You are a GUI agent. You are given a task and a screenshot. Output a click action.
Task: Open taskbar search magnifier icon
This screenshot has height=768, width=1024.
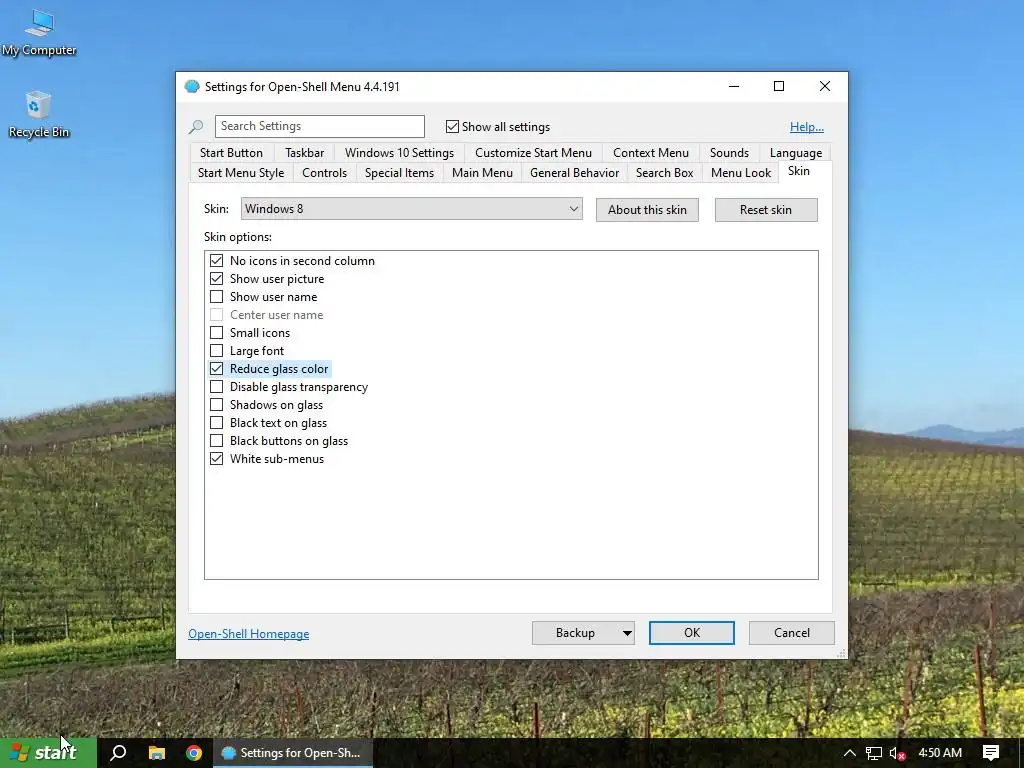pos(118,753)
